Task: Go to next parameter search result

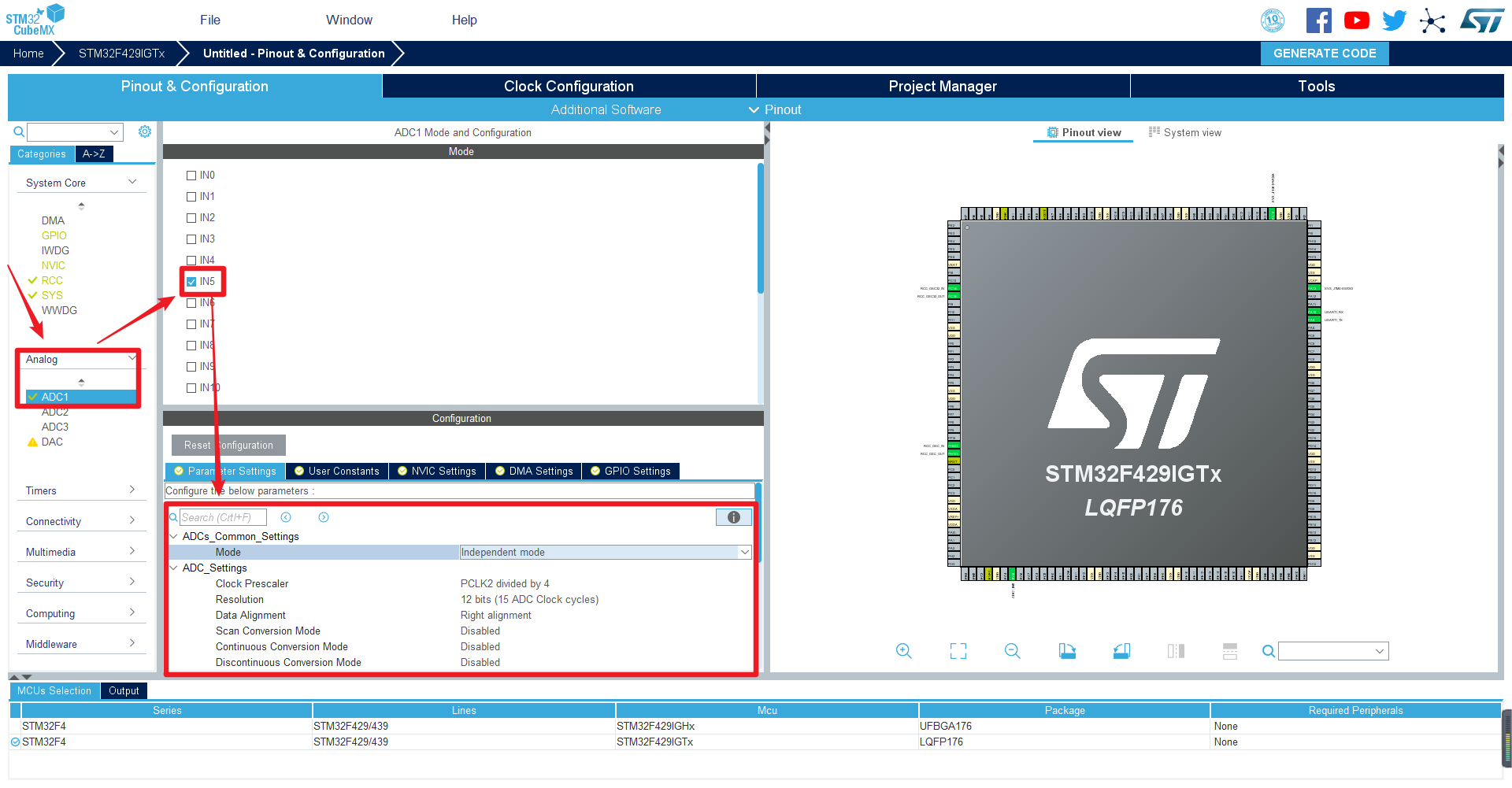Action: (324, 517)
